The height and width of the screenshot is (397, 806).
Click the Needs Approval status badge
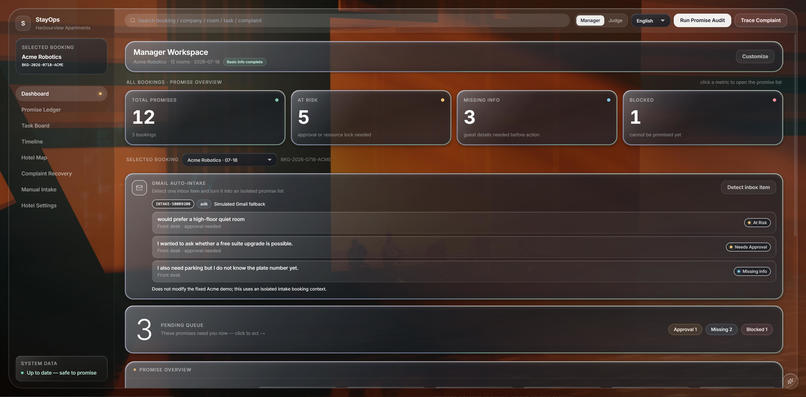pyautogui.click(x=748, y=247)
